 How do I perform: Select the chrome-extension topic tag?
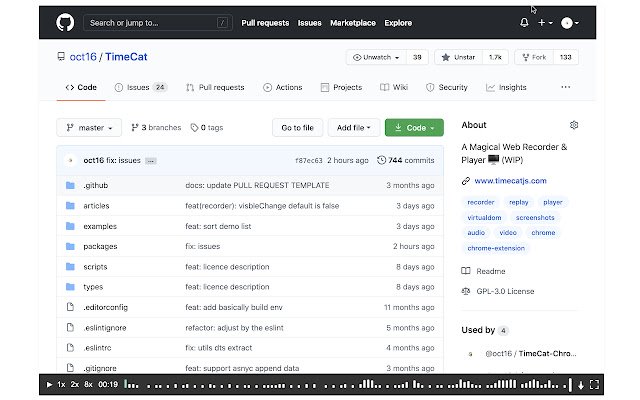point(496,248)
